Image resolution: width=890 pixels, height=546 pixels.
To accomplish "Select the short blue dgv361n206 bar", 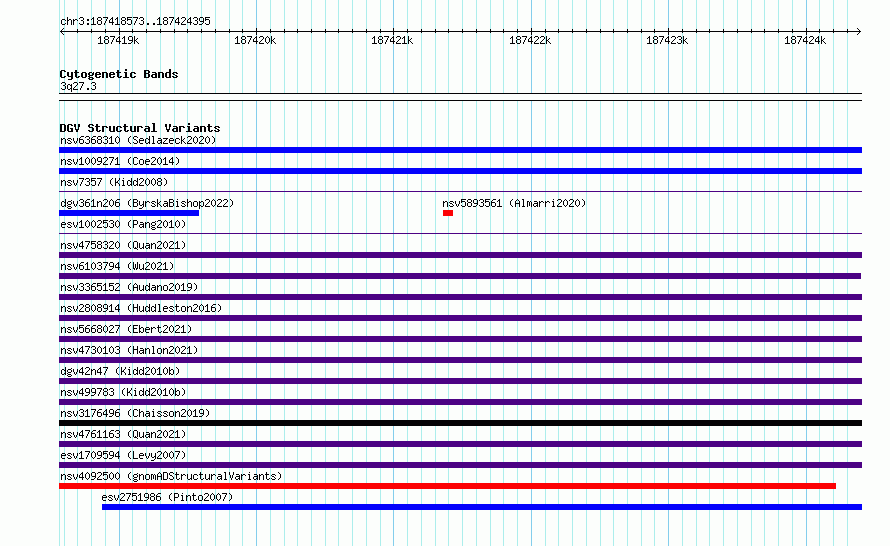I will pos(129,213).
